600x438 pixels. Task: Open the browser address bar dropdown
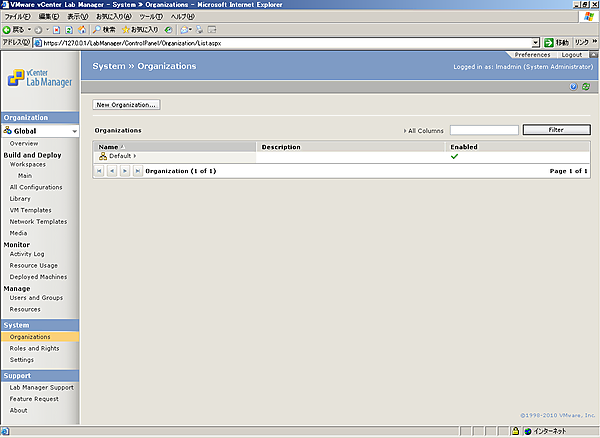(x=536, y=43)
